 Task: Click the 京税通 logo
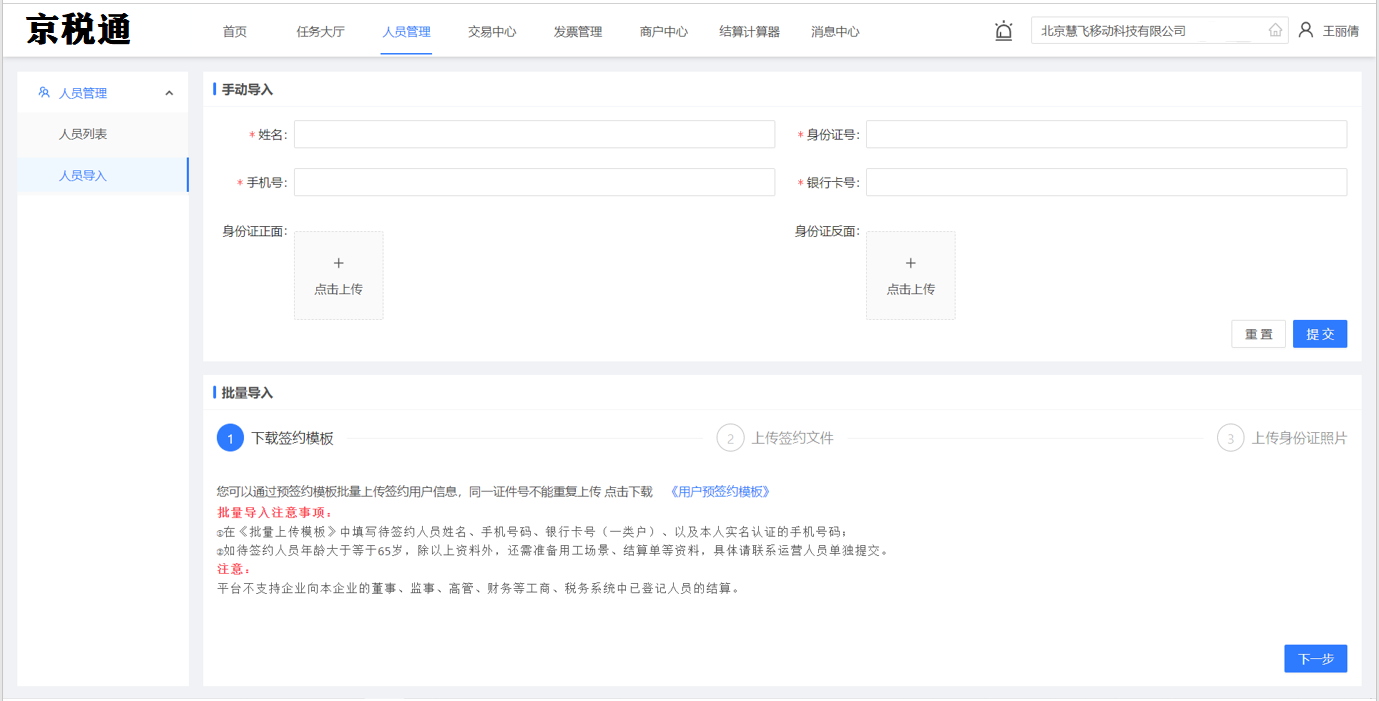[x=79, y=30]
